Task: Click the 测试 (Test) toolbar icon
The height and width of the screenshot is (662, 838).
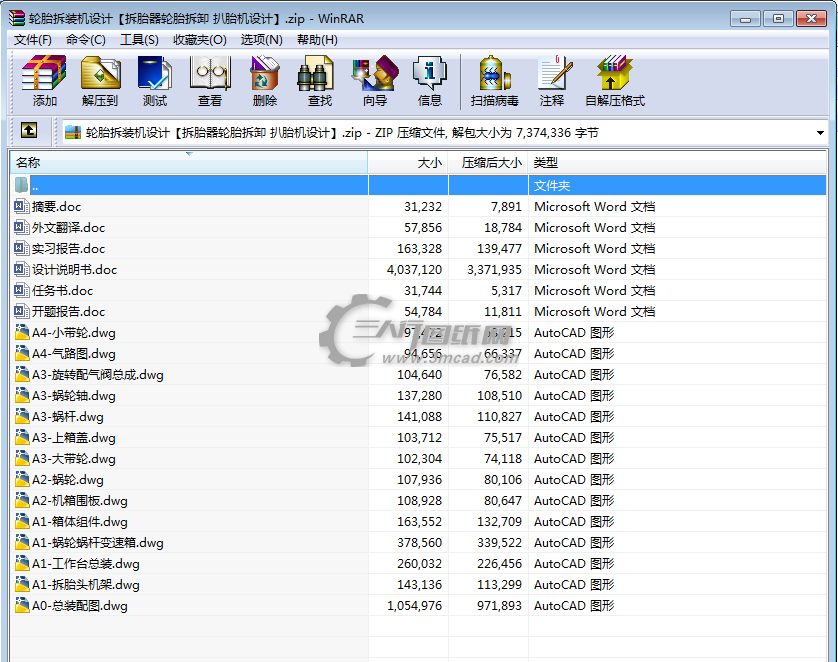Action: tap(154, 73)
